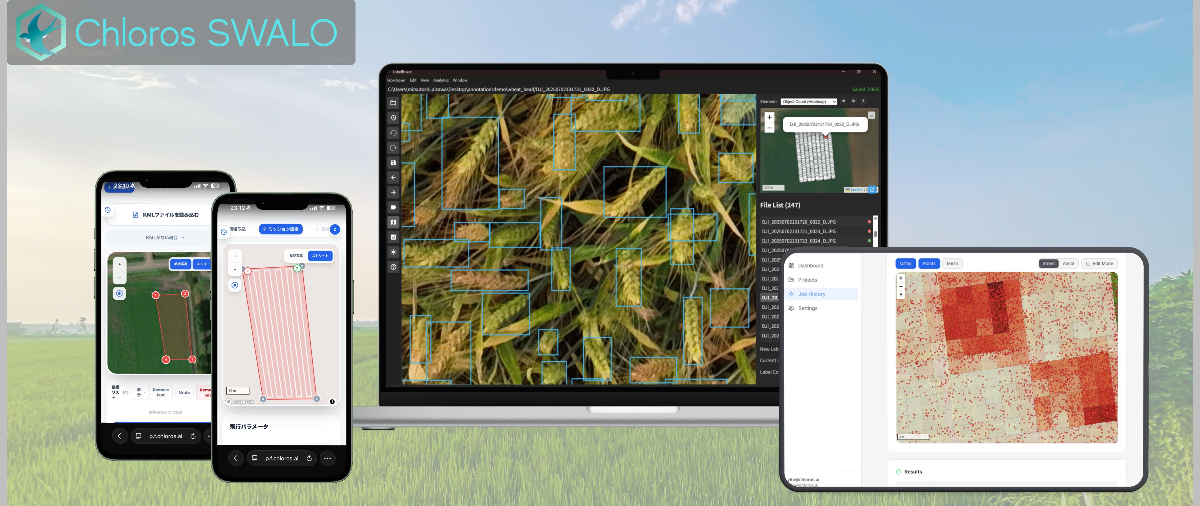Image resolution: width=1200 pixels, height=506 pixels.
Task: Toggle the Mesh layer button on tablet
Action: tap(953, 263)
